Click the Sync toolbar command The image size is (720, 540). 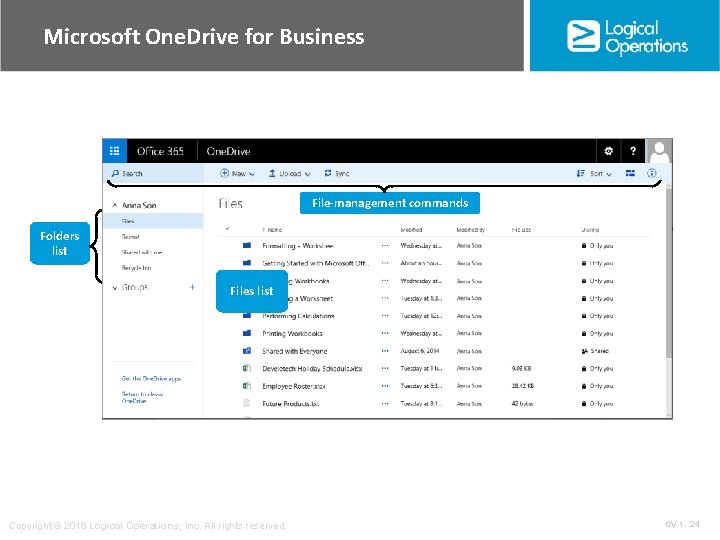point(337,173)
